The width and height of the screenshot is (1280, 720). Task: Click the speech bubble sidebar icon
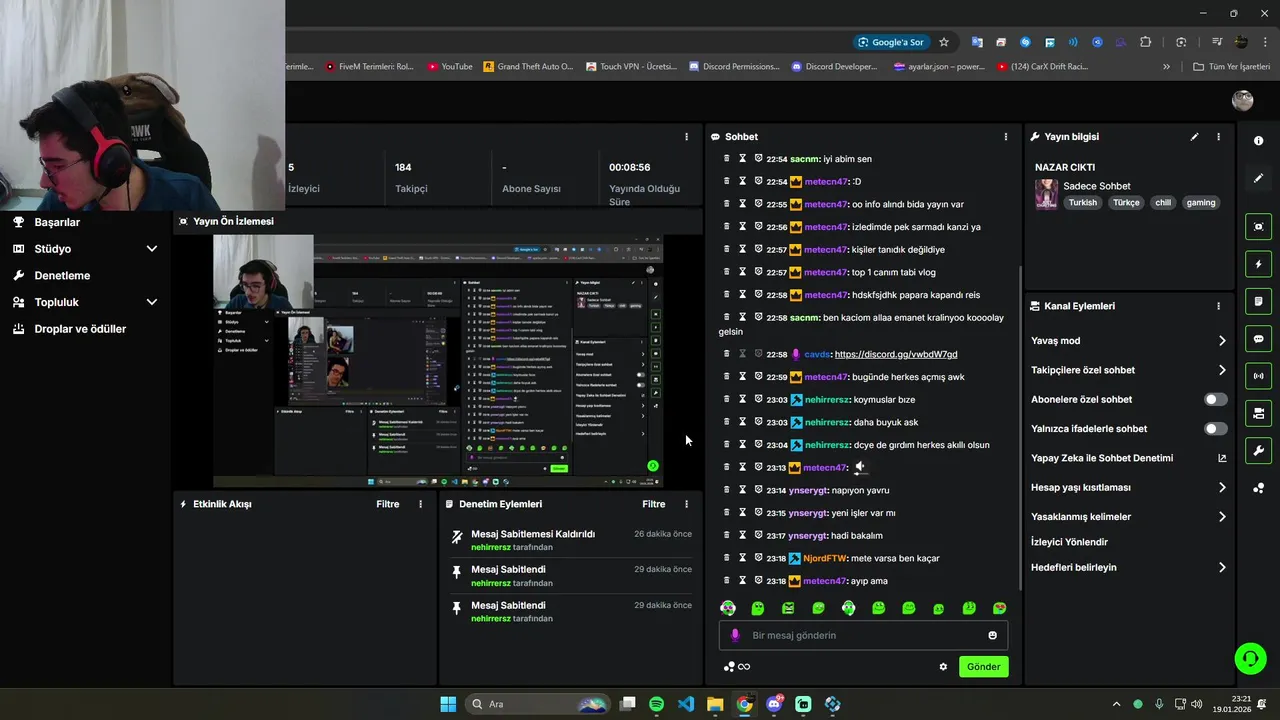pos(1258,339)
